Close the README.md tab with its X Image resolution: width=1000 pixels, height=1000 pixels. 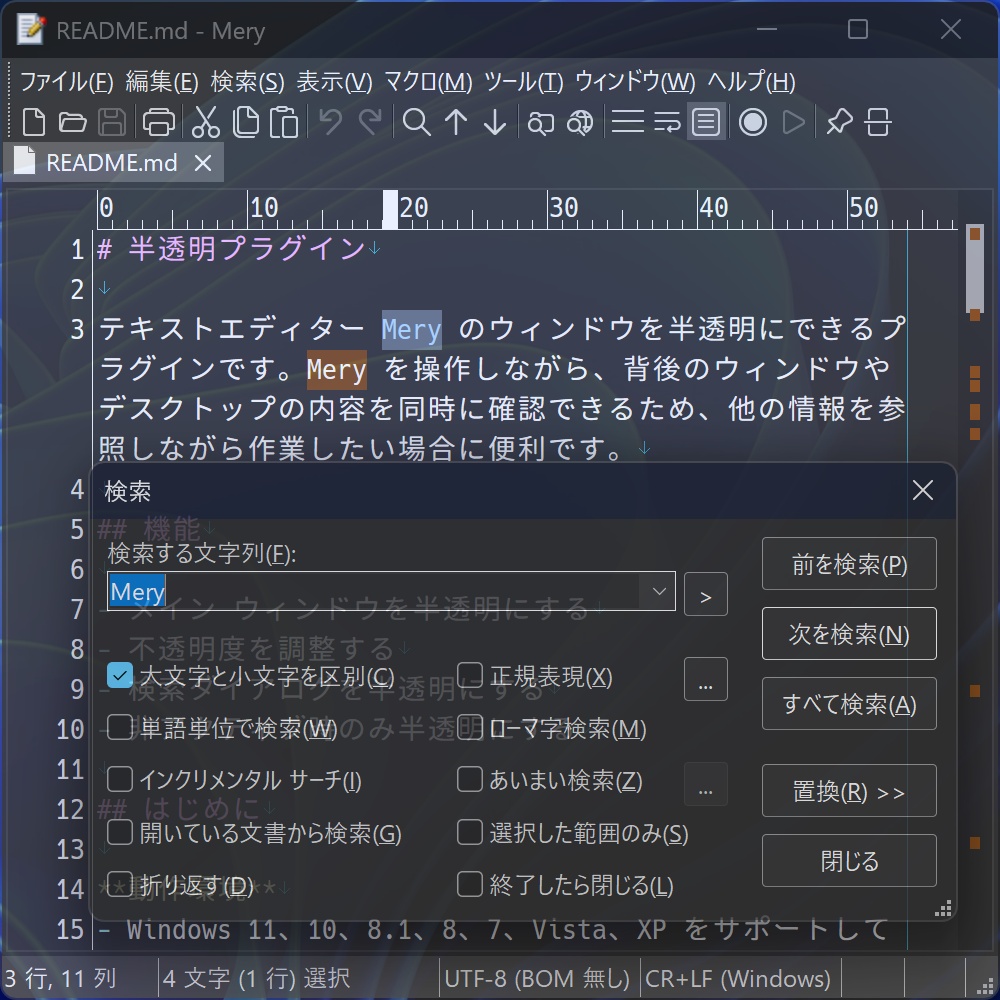coord(203,163)
